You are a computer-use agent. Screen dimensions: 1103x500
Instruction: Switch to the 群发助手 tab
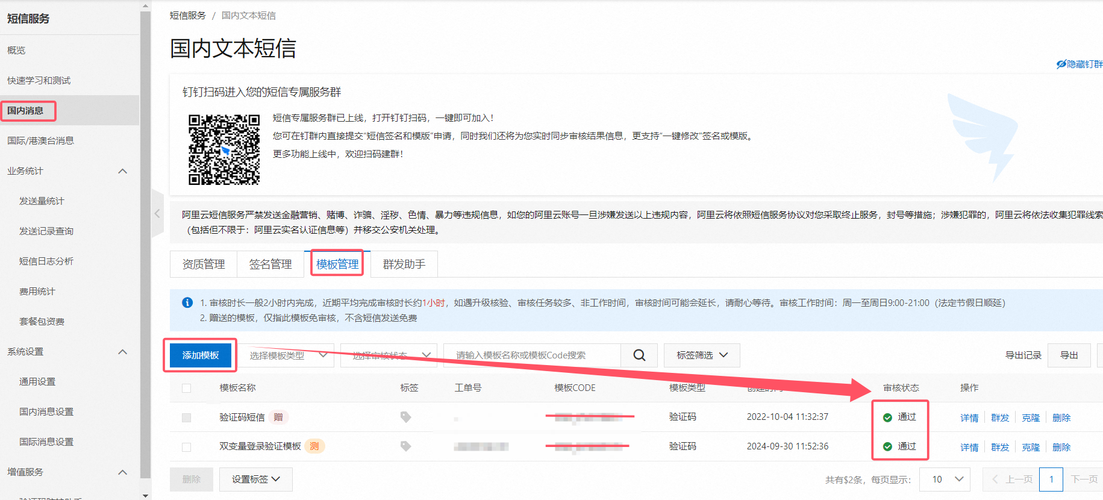tap(404, 264)
